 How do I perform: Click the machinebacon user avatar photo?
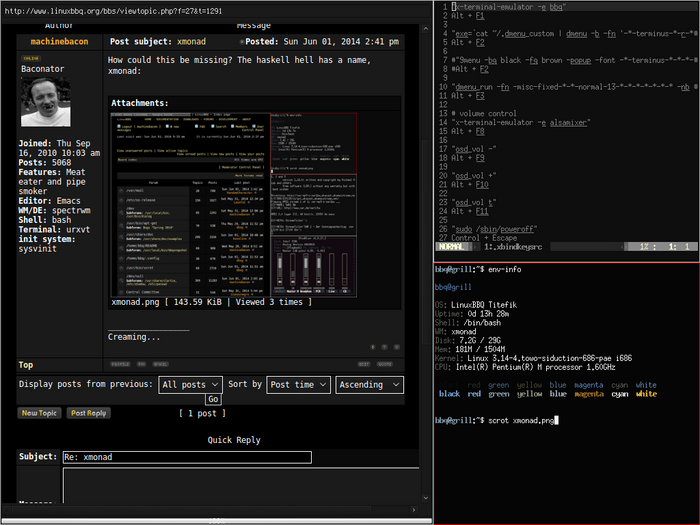click(46, 103)
